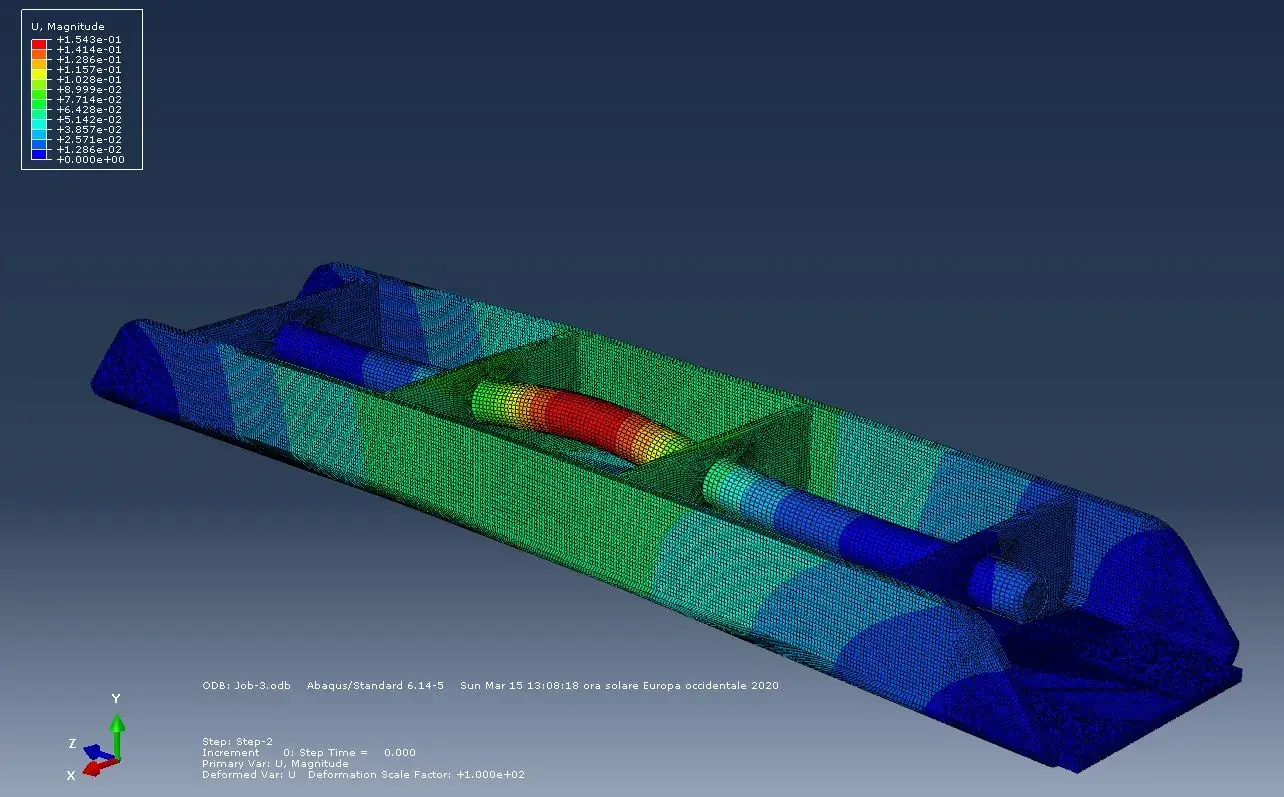The height and width of the screenshot is (797, 1284).
Task: Click the 'Increment 0: Step Time' line
Action: (x=308, y=752)
